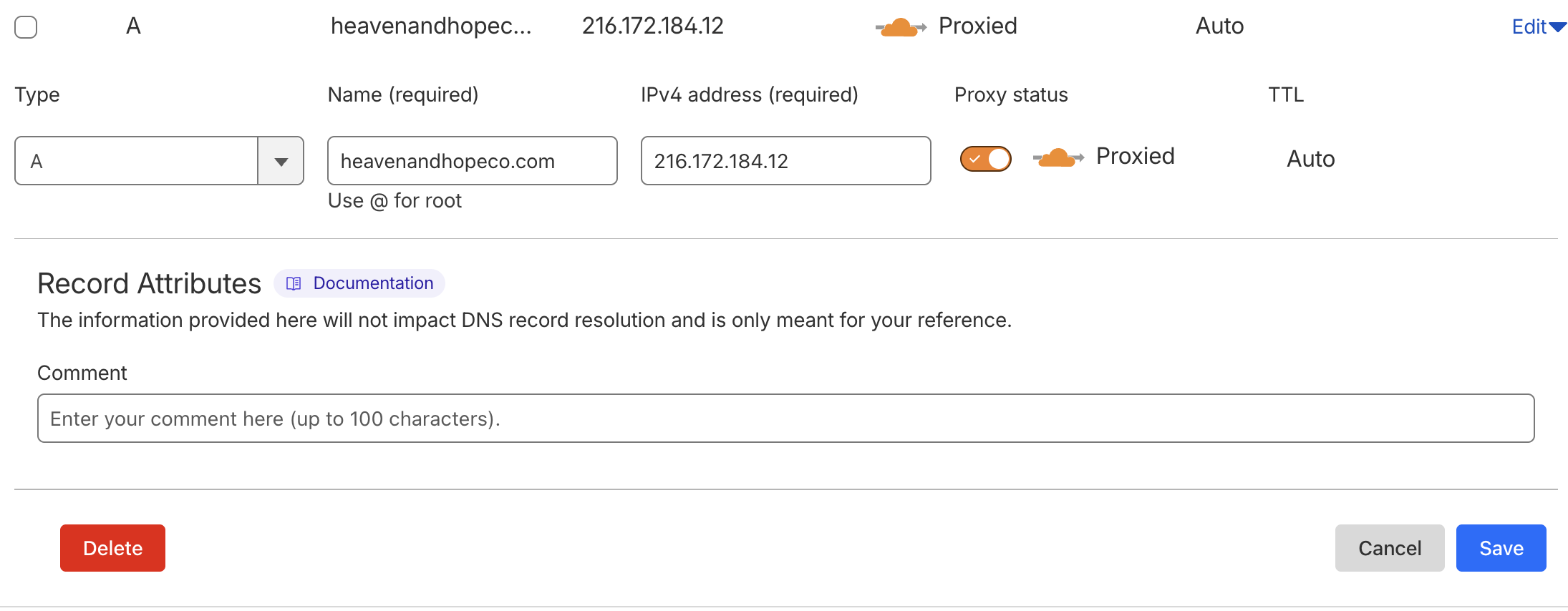Click the 216.172.184.12 value in the record row
This screenshot has width=1568, height=611.
tap(652, 26)
